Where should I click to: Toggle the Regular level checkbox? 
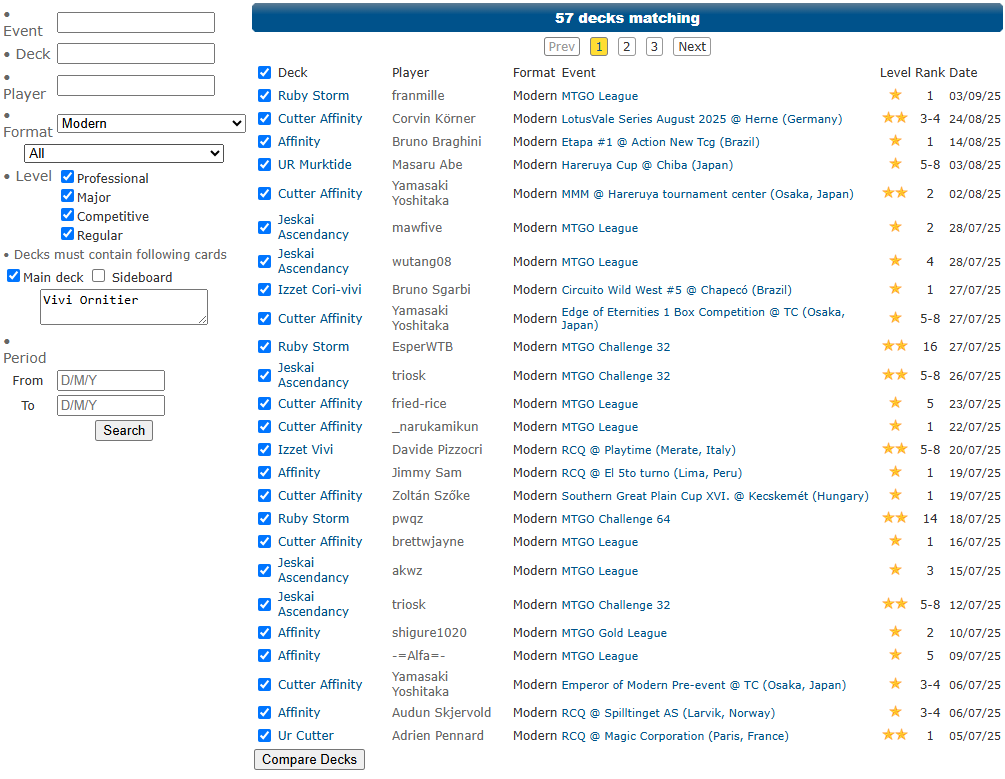click(67, 234)
